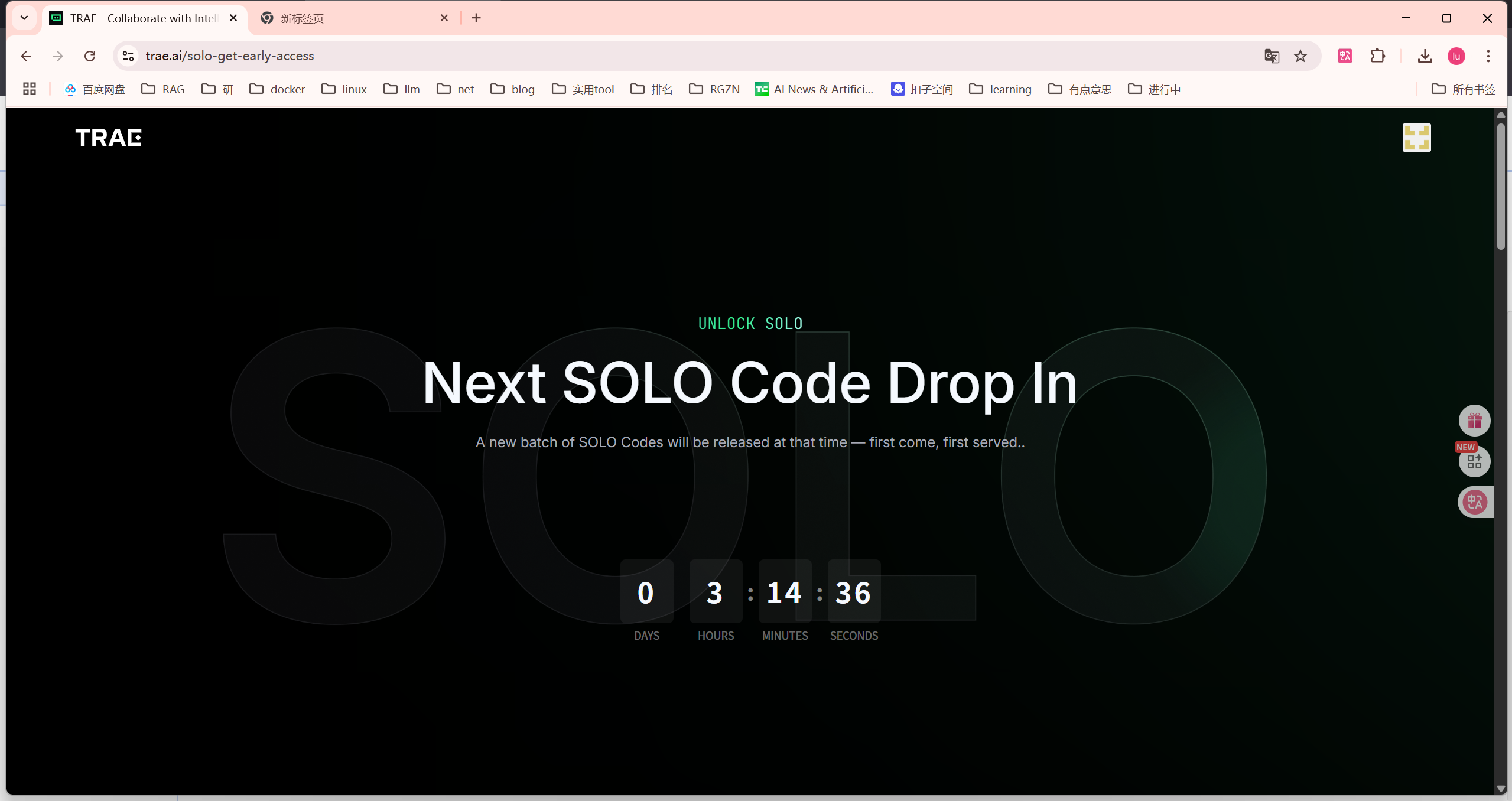Expand the blog bookmark folder
Screen dimensions: 1512x801
click(512, 89)
